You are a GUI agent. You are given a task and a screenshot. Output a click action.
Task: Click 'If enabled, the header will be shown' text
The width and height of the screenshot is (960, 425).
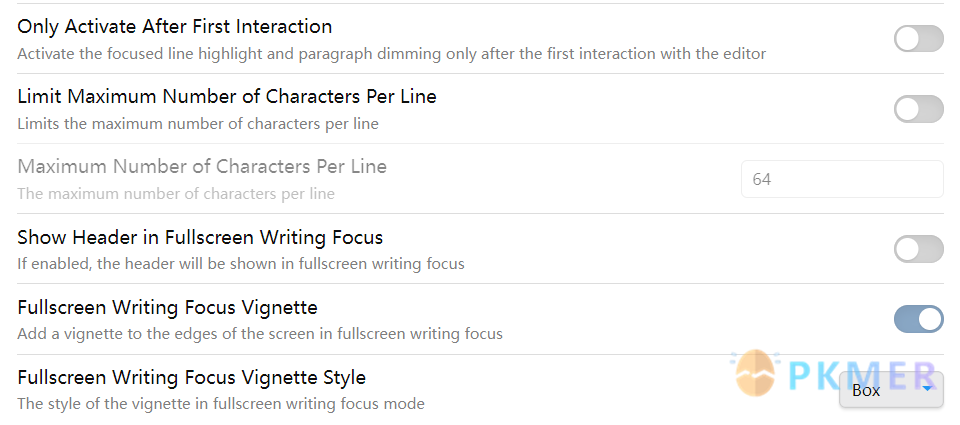241,264
